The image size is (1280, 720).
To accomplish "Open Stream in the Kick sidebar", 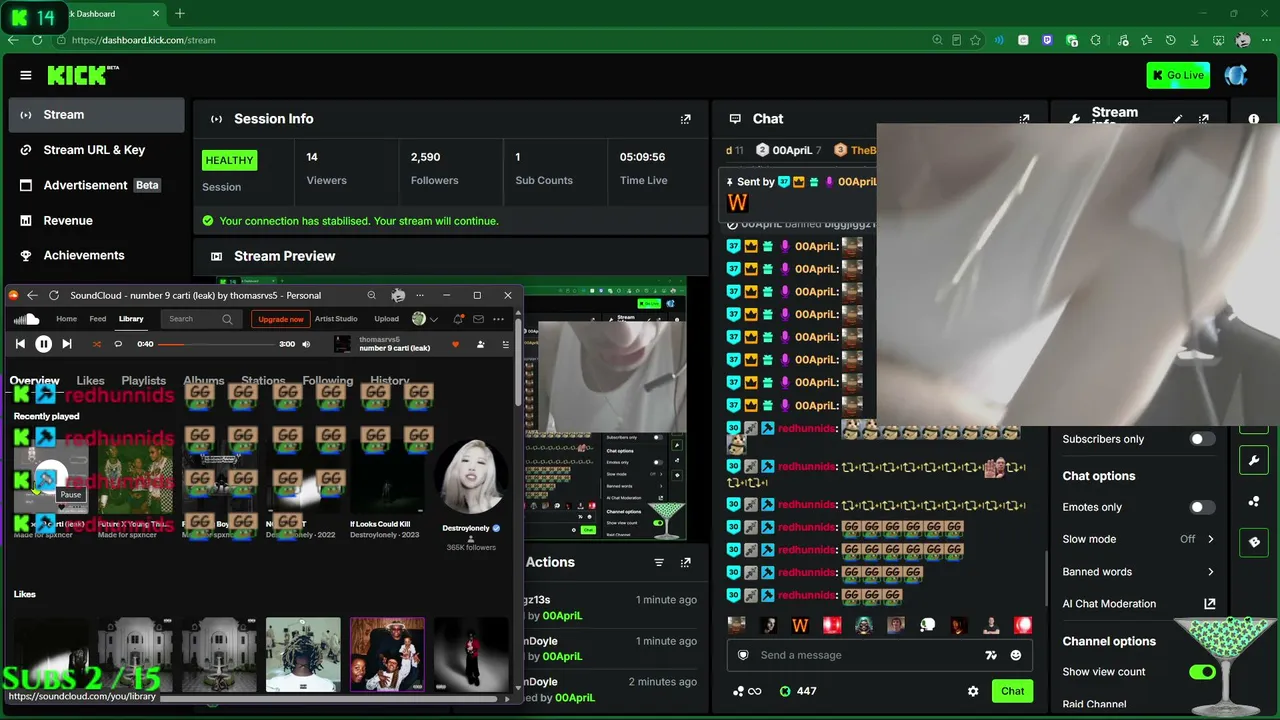I will point(96,115).
